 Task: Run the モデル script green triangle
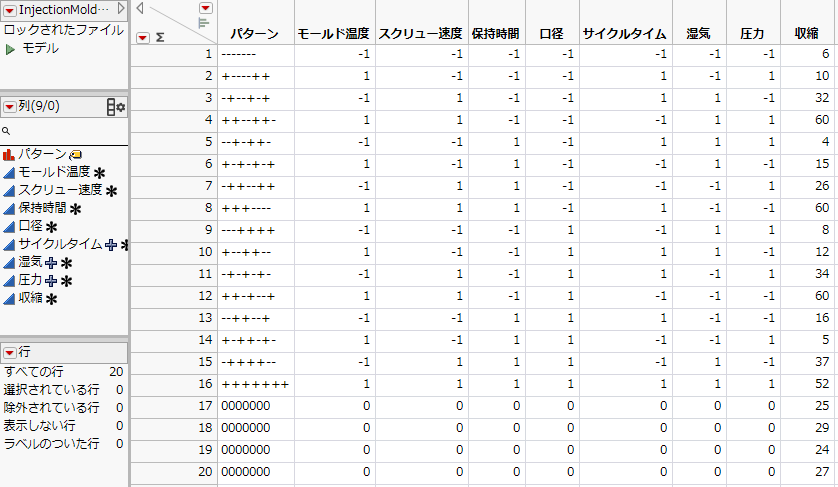tap(10, 50)
